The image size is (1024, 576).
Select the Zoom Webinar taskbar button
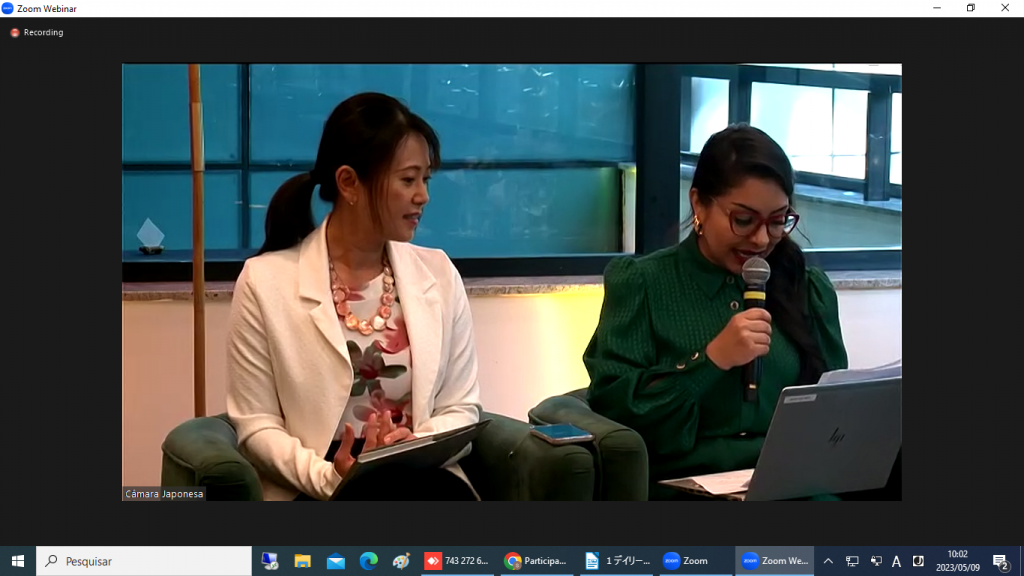pos(774,561)
